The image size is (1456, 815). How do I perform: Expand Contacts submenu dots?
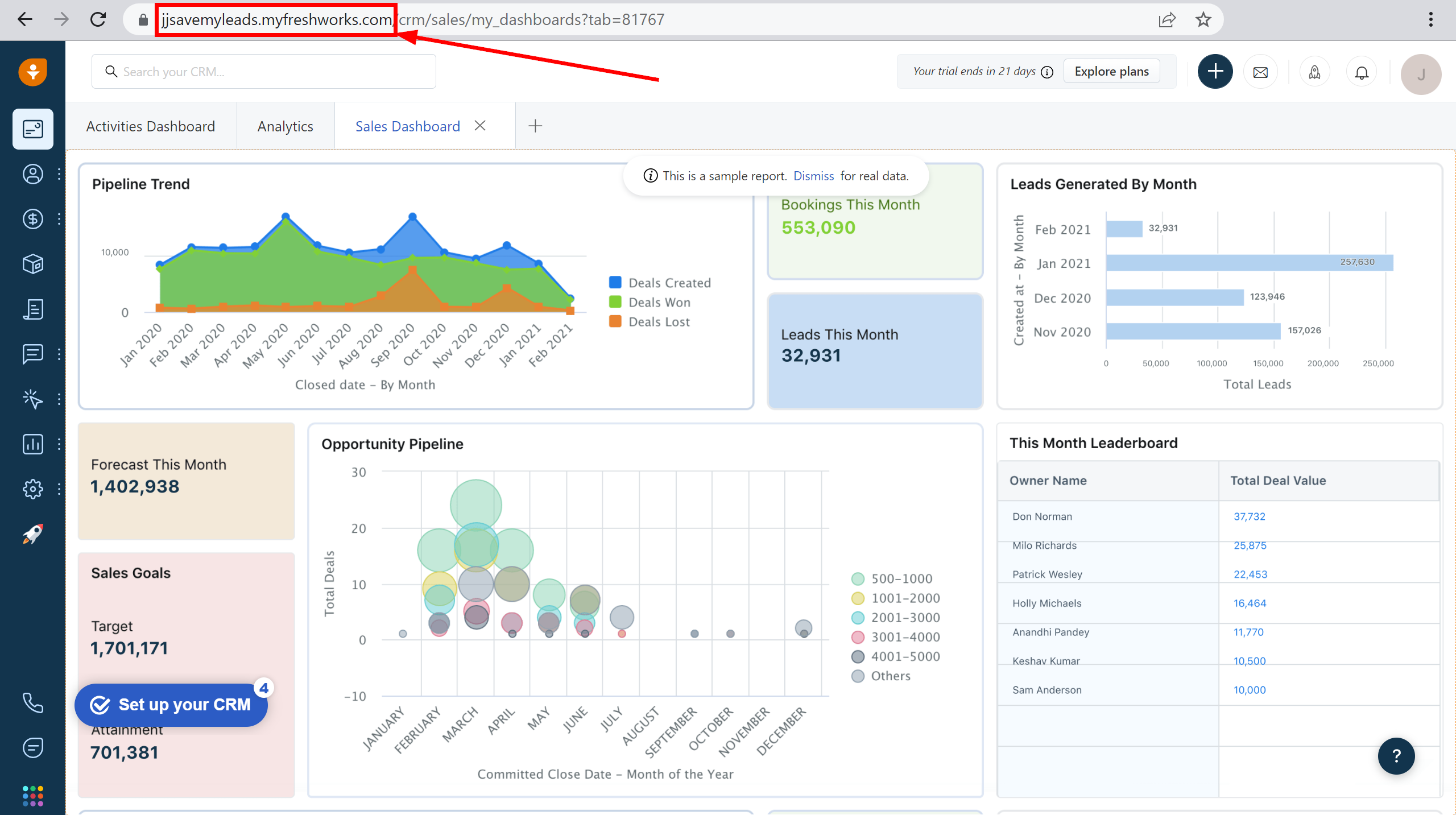click(59, 174)
